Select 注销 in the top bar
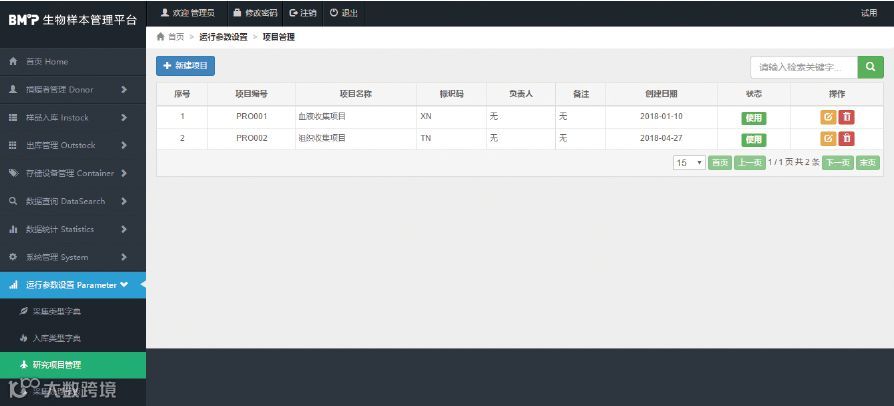This screenshot has height=406, width=894. (303, 13)
